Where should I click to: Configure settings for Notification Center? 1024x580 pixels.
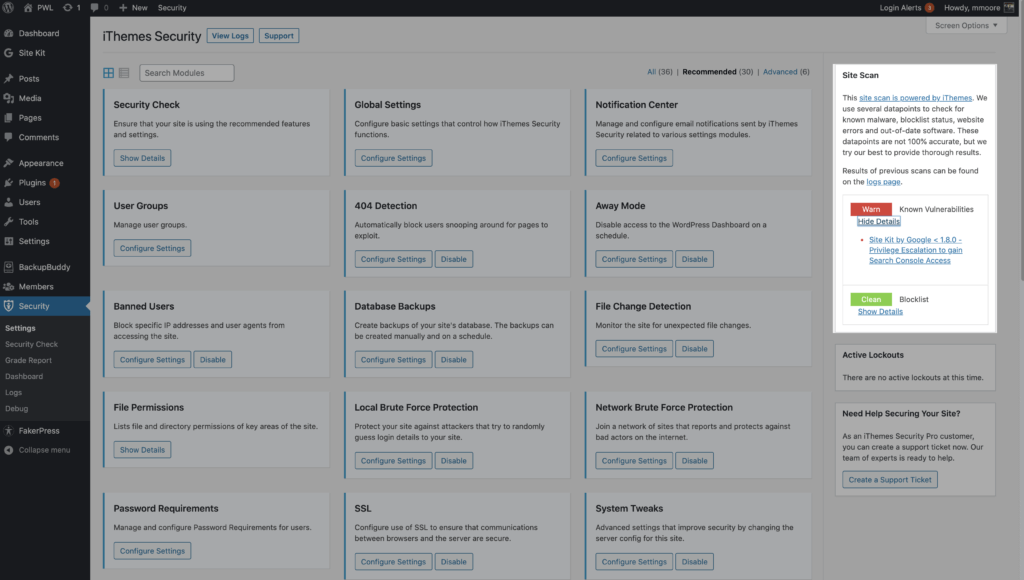tap(634, 158)
